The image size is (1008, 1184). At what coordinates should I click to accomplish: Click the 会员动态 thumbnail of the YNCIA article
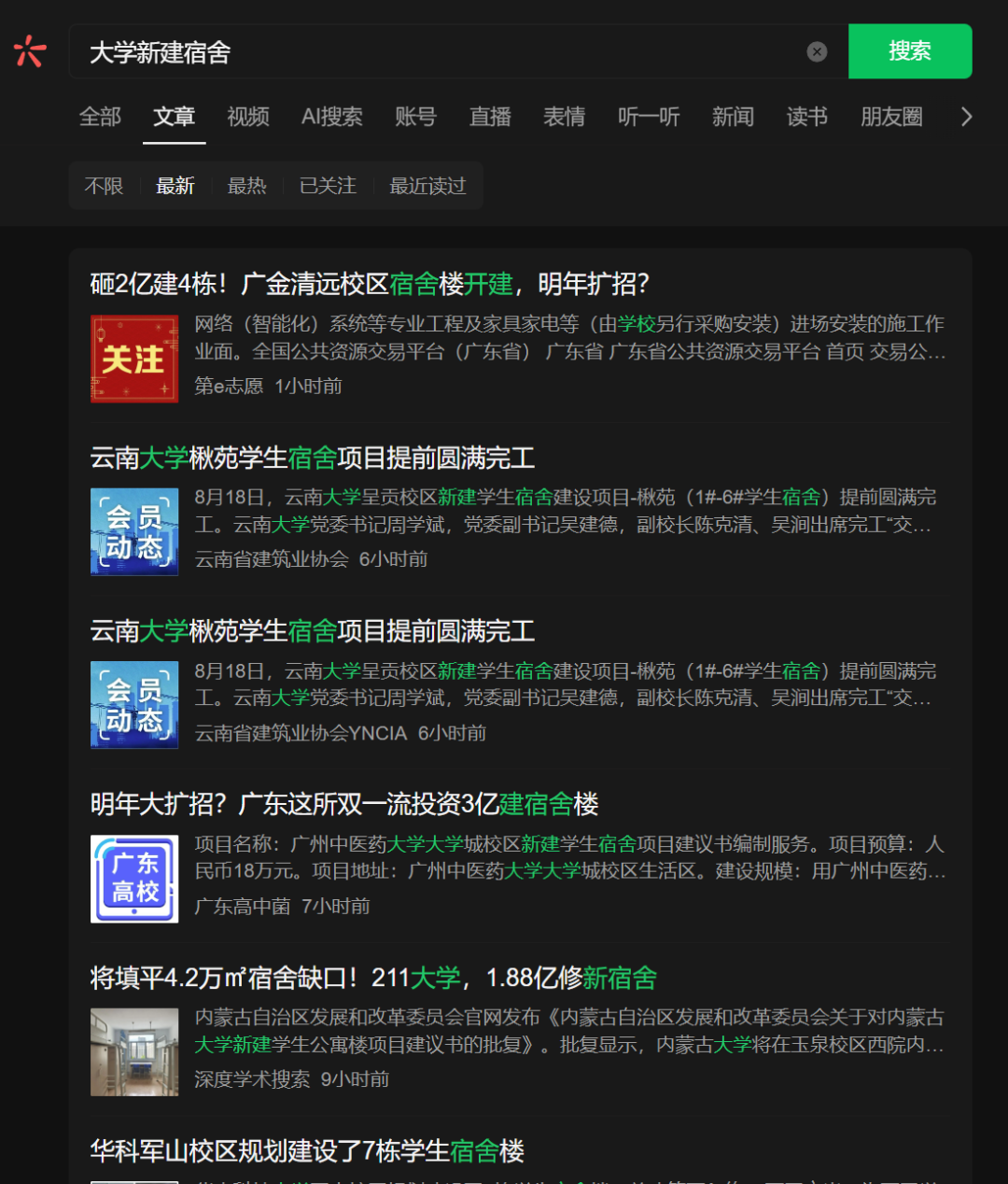134,705
